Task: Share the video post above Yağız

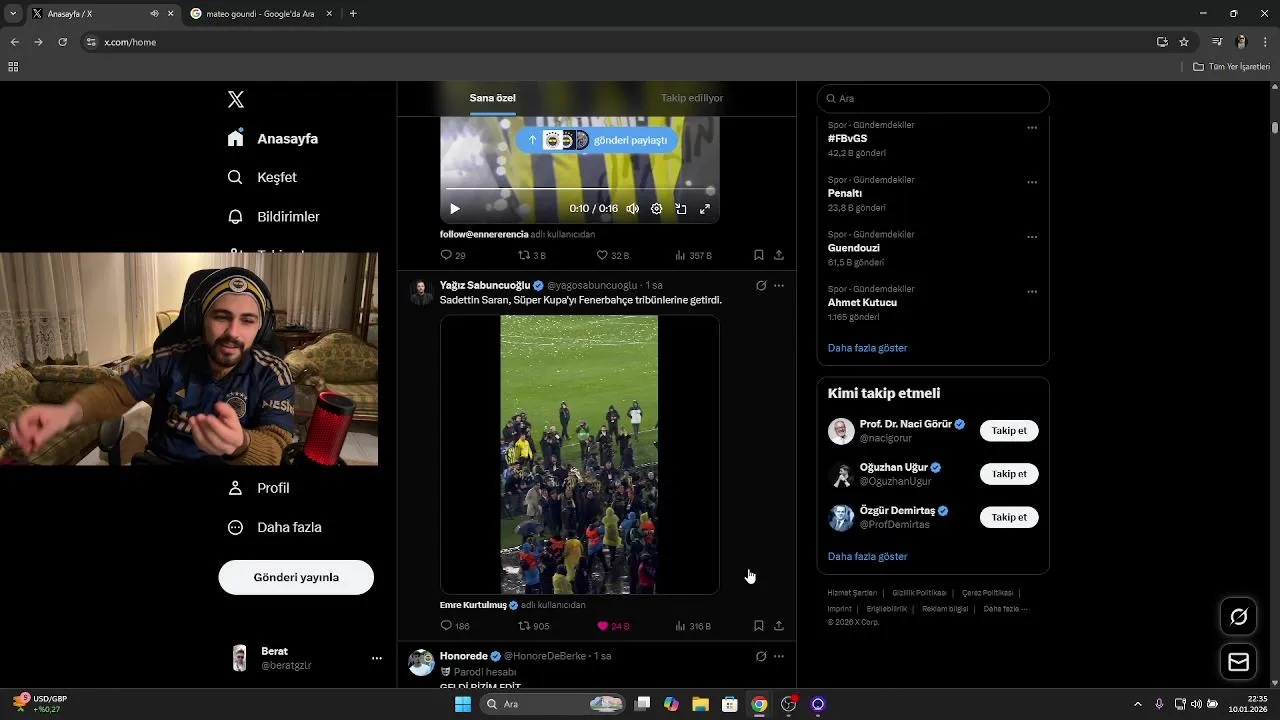Action: pos(779,256)
